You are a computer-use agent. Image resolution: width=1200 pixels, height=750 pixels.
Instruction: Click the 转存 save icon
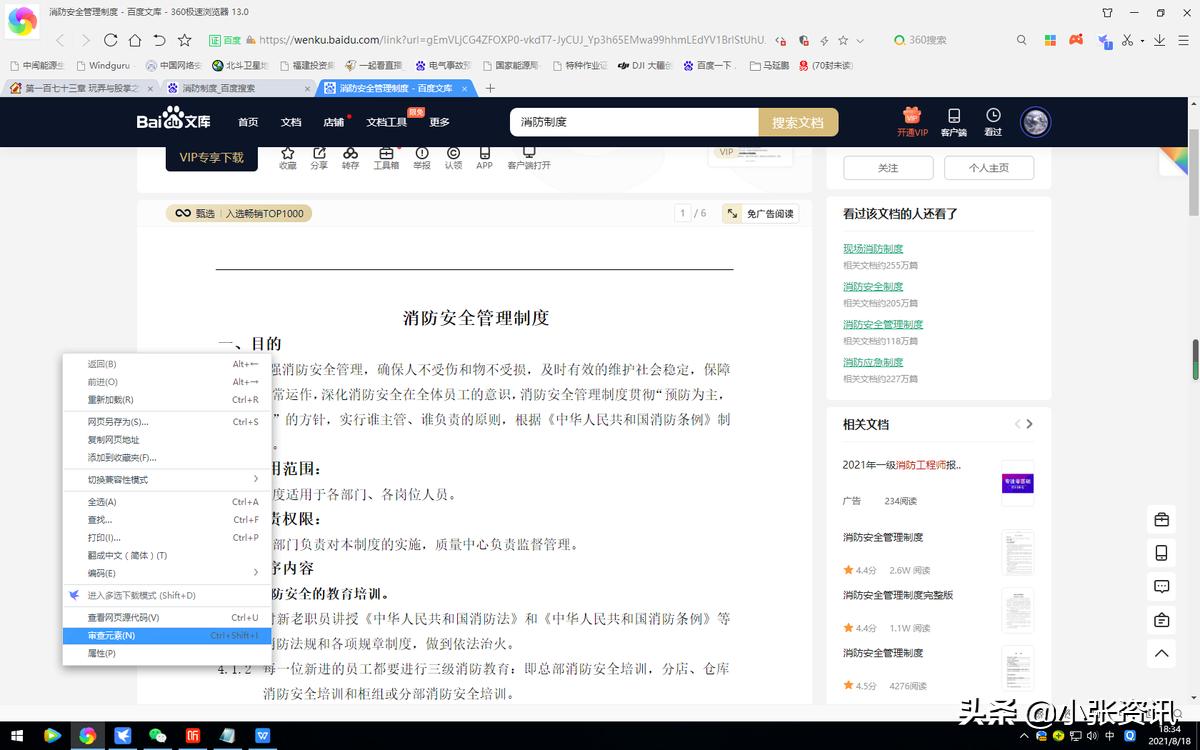tap(350, 160)
